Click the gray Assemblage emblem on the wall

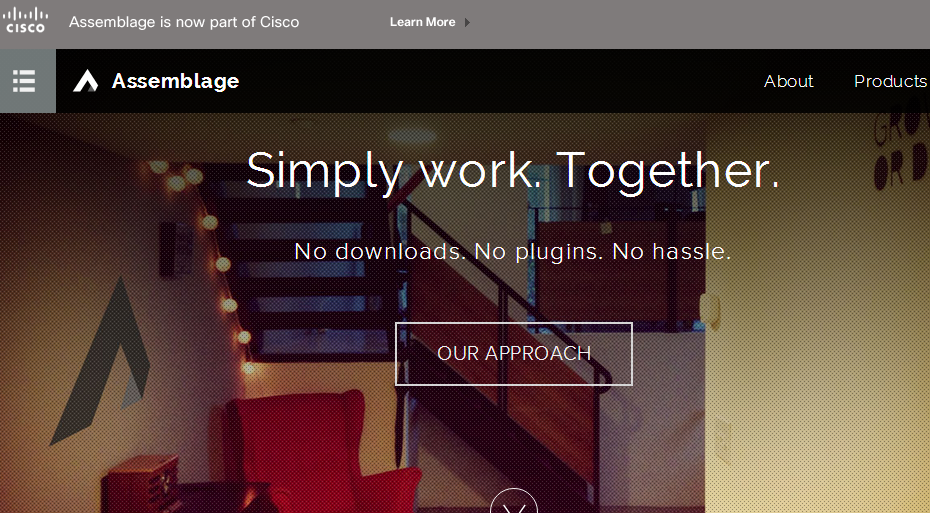pos(100,360)
